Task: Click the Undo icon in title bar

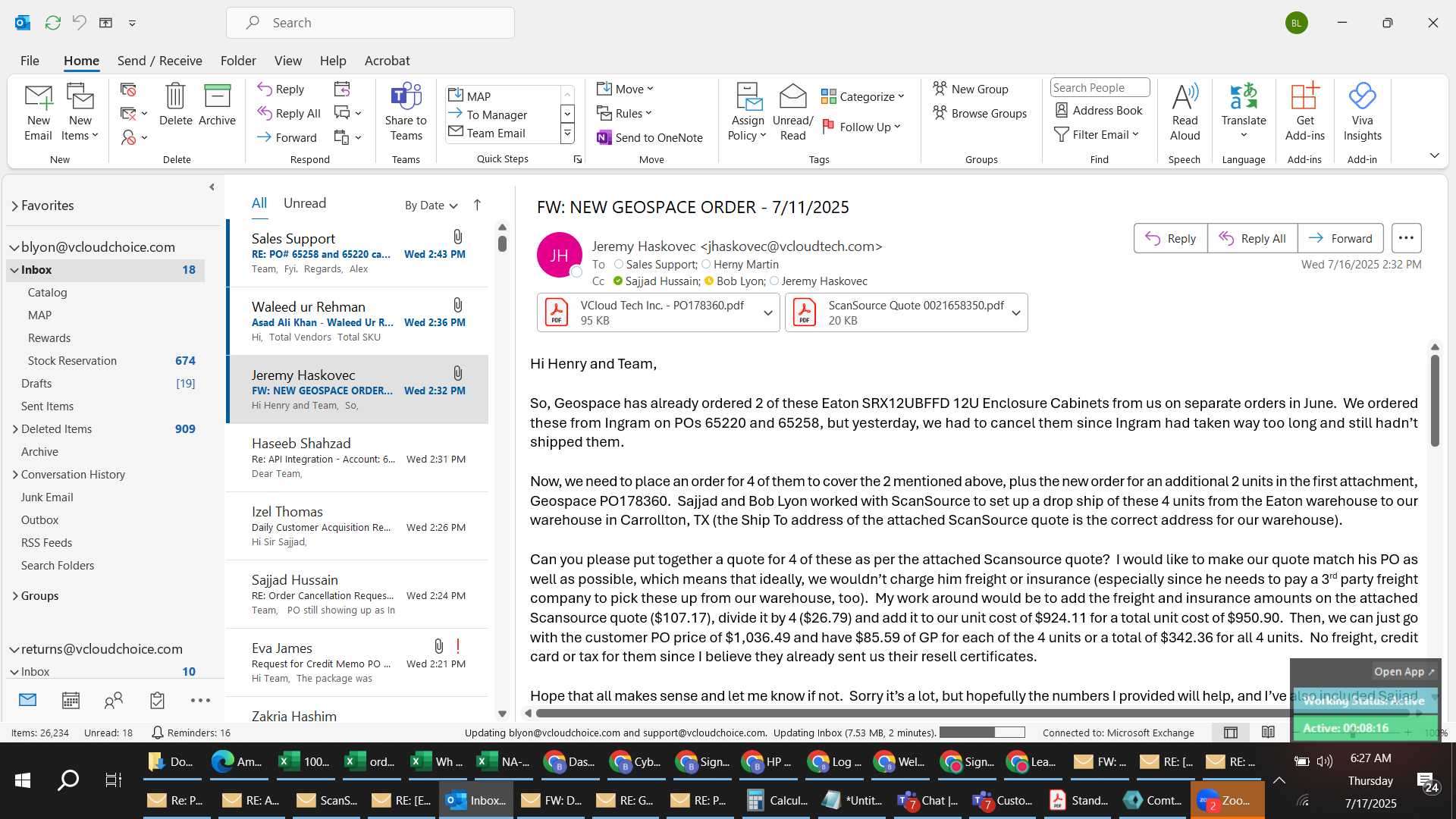Action: pyautogui.click(x=79, y=23)
